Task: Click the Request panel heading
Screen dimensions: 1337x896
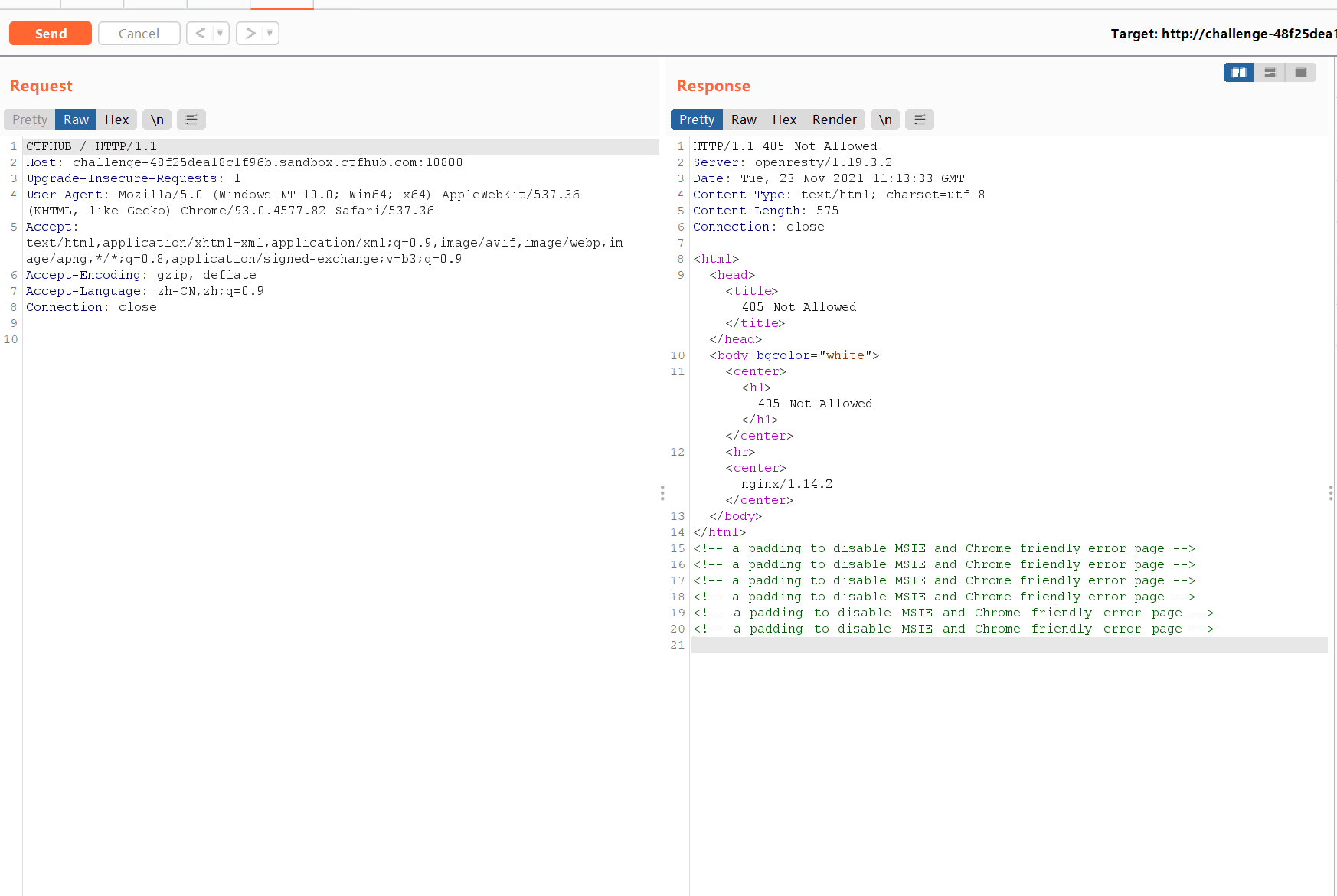Action: click(x=41, y=86)
